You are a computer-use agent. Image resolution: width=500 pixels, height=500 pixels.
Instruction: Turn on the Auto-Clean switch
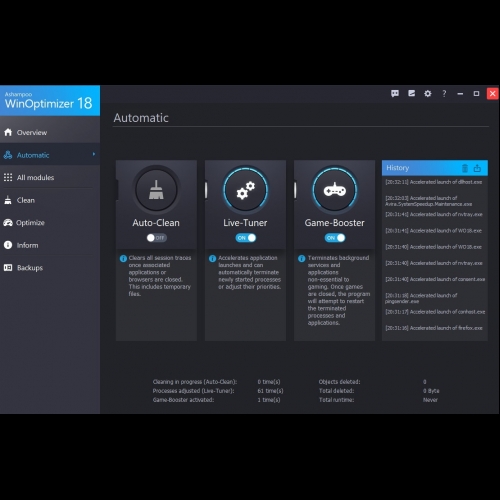[156, 238]
